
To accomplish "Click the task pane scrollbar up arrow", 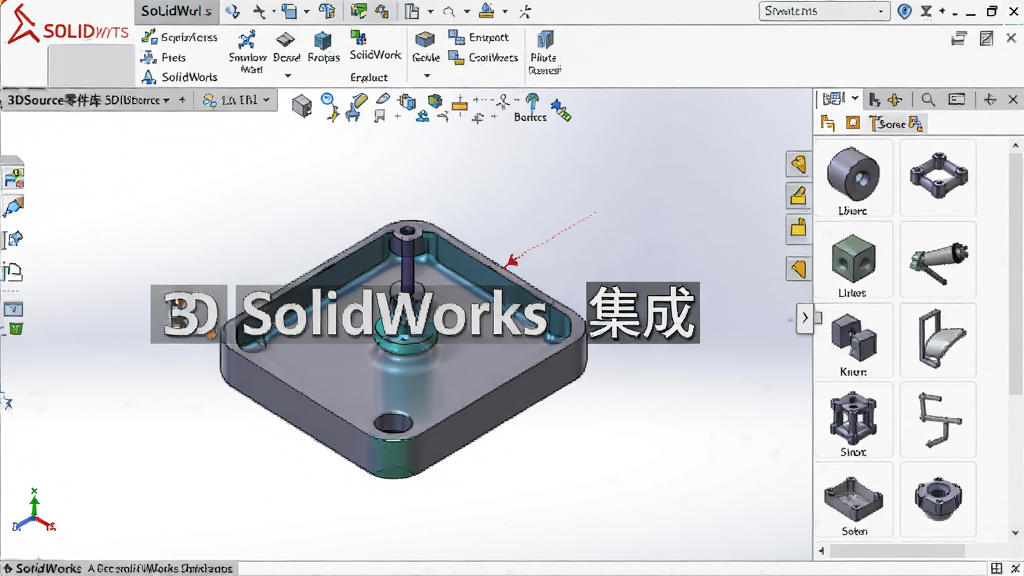I will coord(1015,146).
